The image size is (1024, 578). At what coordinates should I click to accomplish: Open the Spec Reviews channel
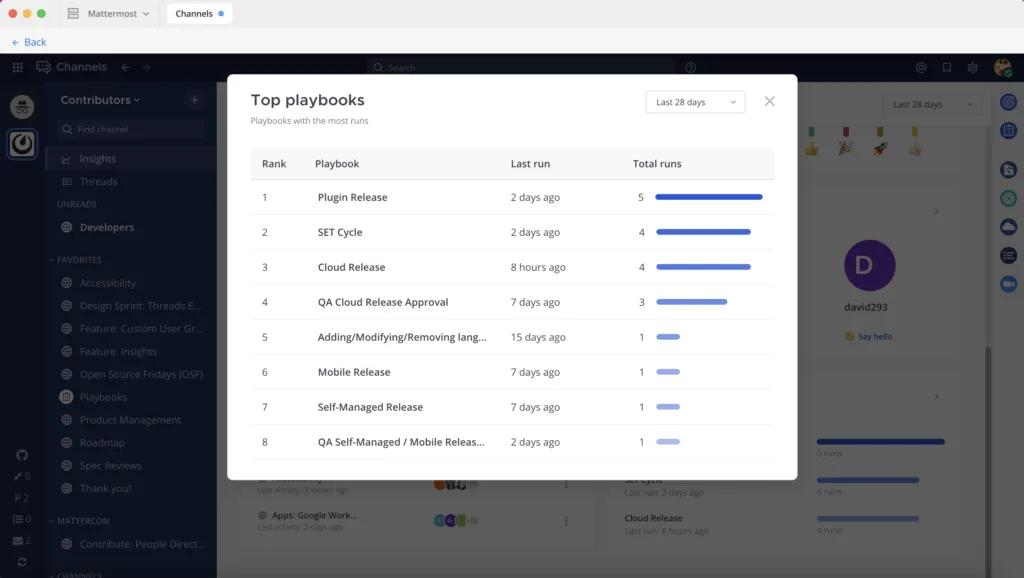tap(131, 466)
